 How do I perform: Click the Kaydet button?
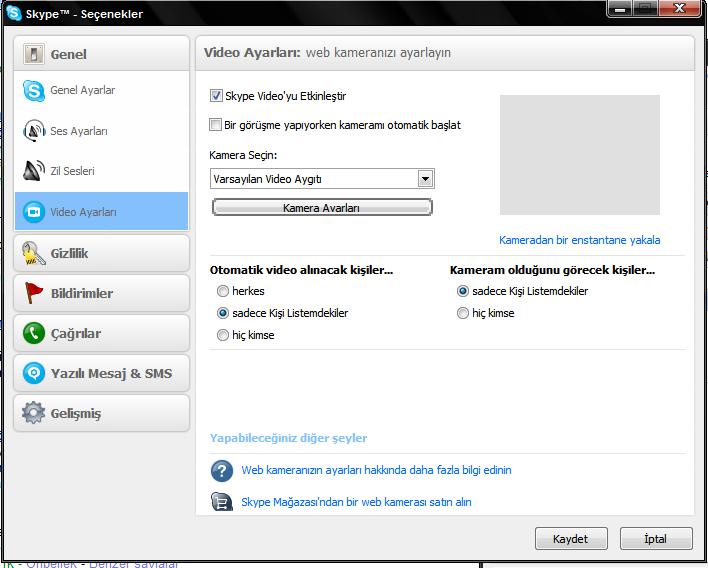pos(571,539)
